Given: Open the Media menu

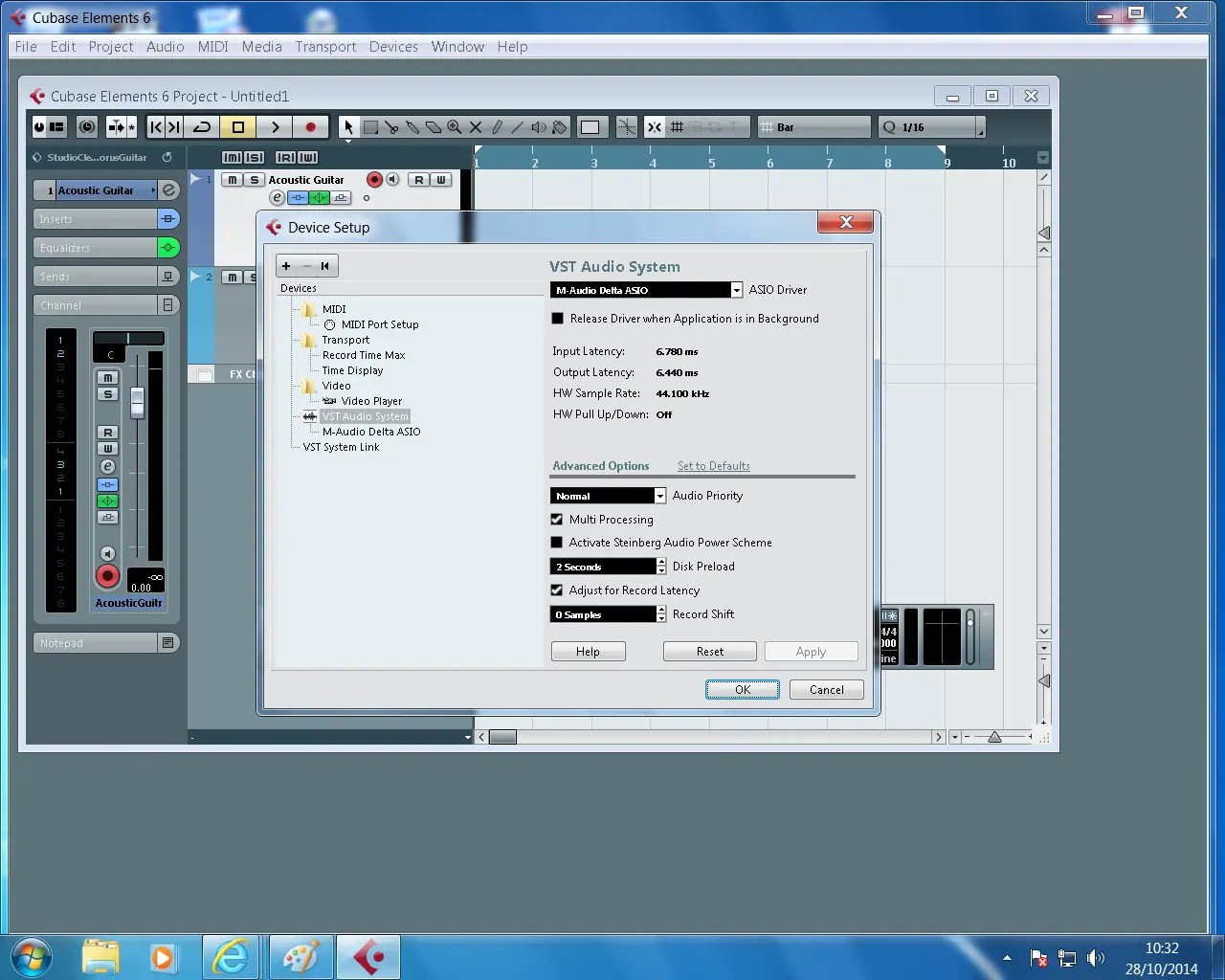Looking at the screenshot, I should click(x=261, y=47).
